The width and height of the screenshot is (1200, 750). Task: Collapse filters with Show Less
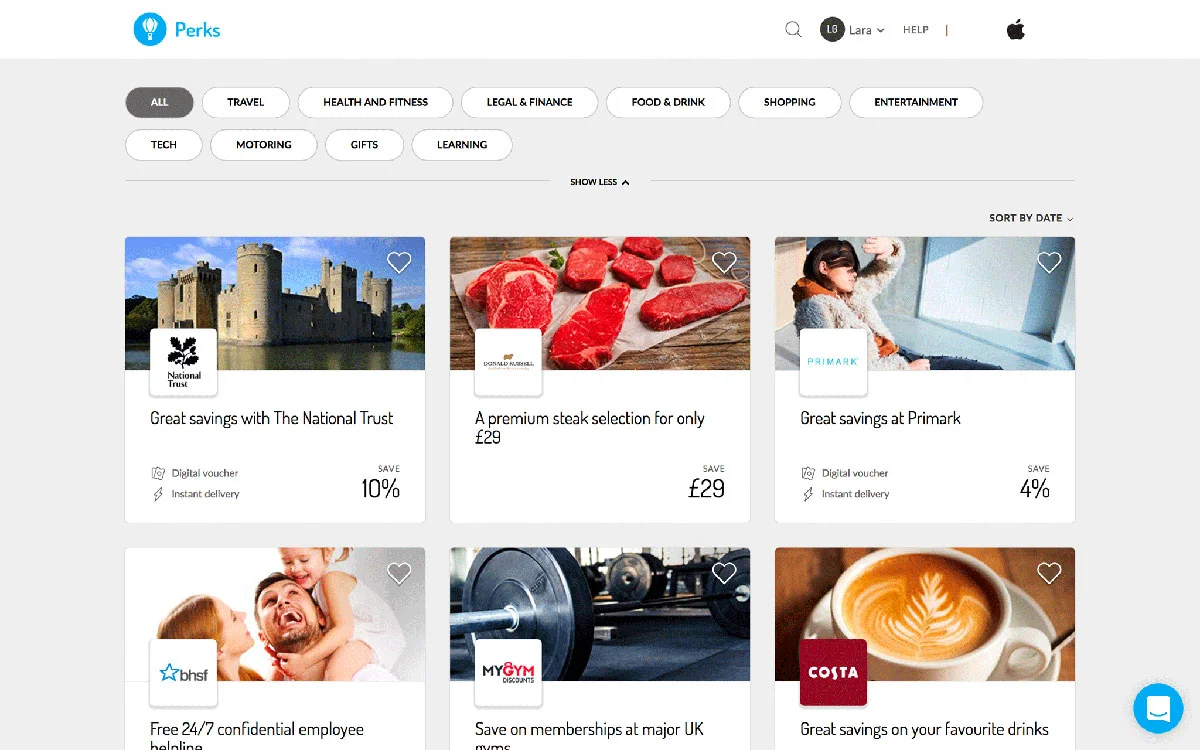(x=599, y=181)
